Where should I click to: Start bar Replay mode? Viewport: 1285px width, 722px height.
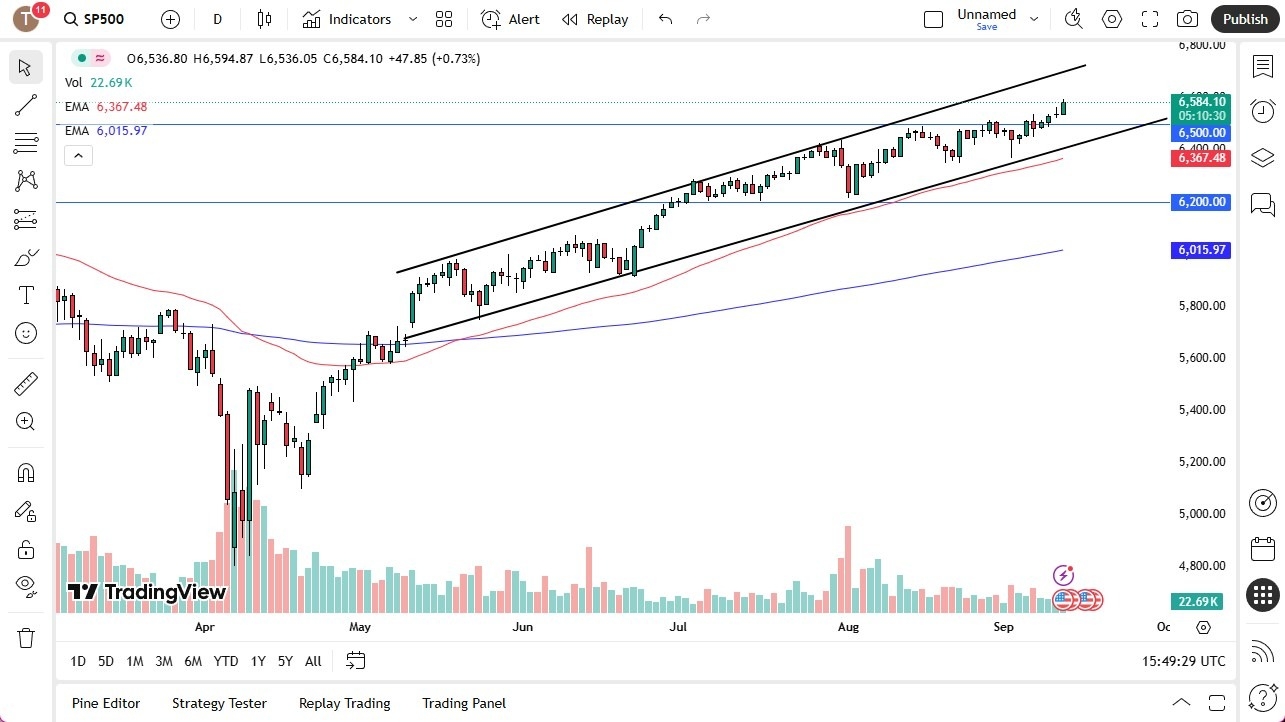(x=594, y=18)
